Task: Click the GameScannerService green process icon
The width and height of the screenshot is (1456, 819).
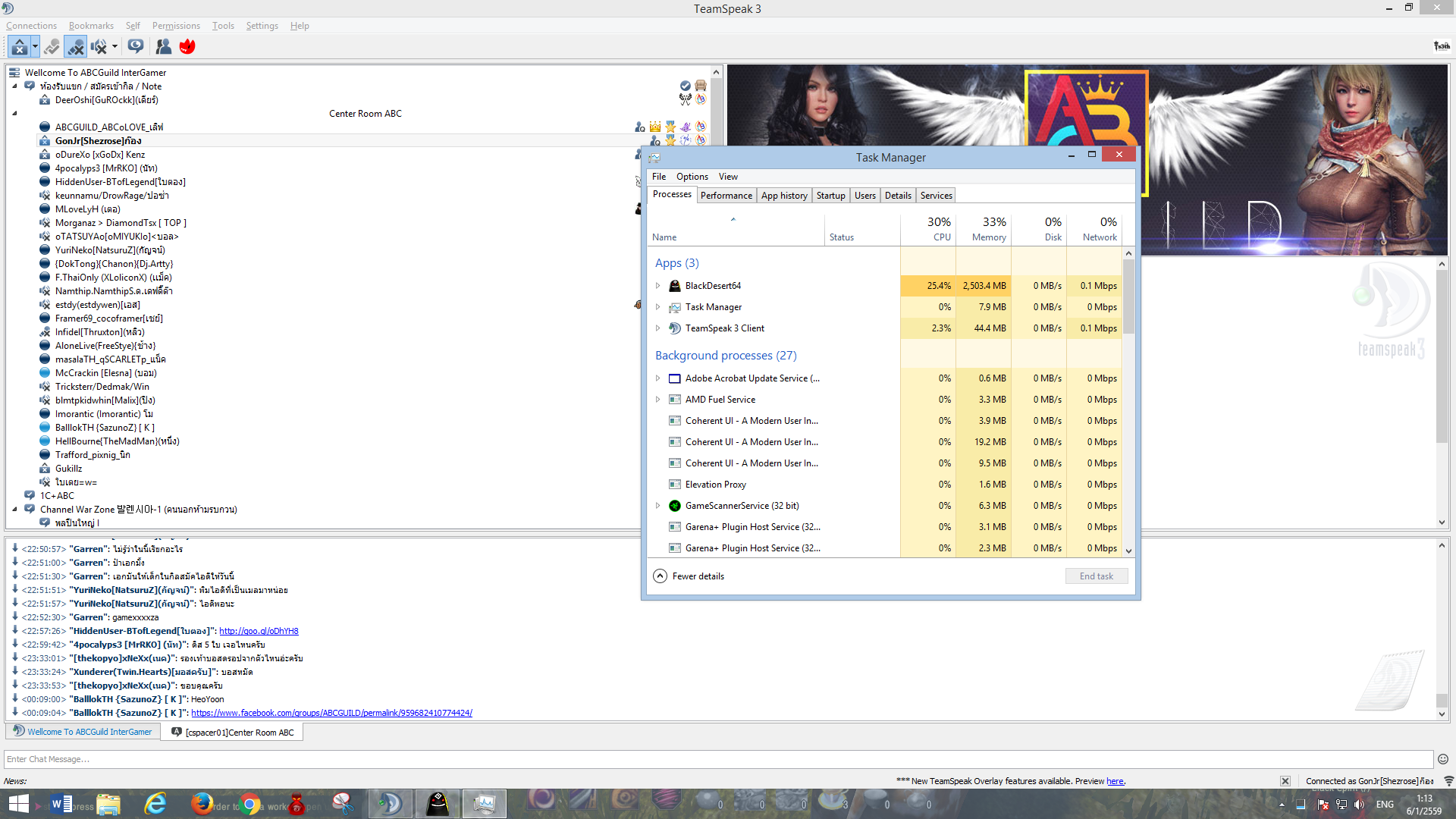Action: coord(675,506)
